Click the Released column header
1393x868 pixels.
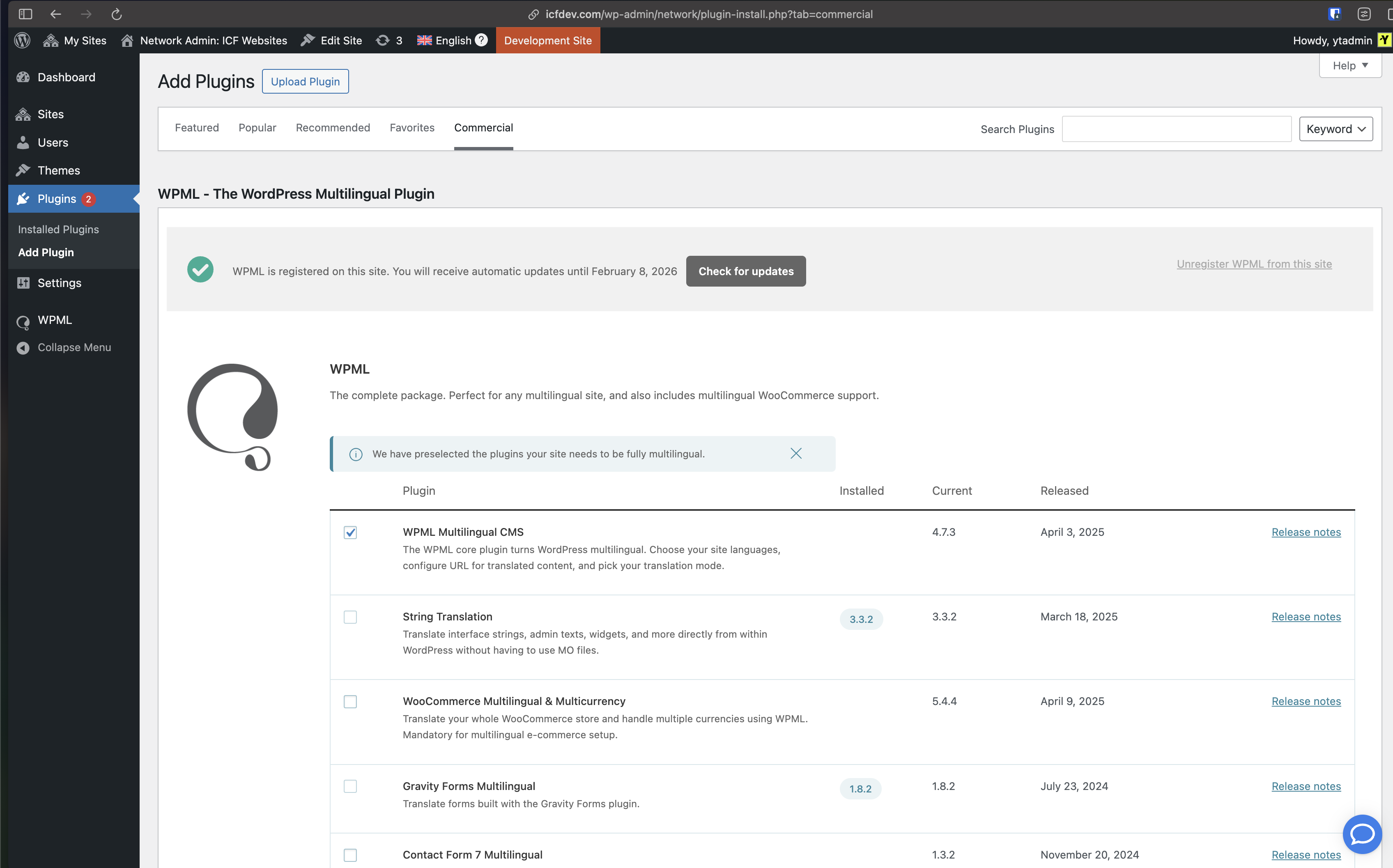(1064, 491)
